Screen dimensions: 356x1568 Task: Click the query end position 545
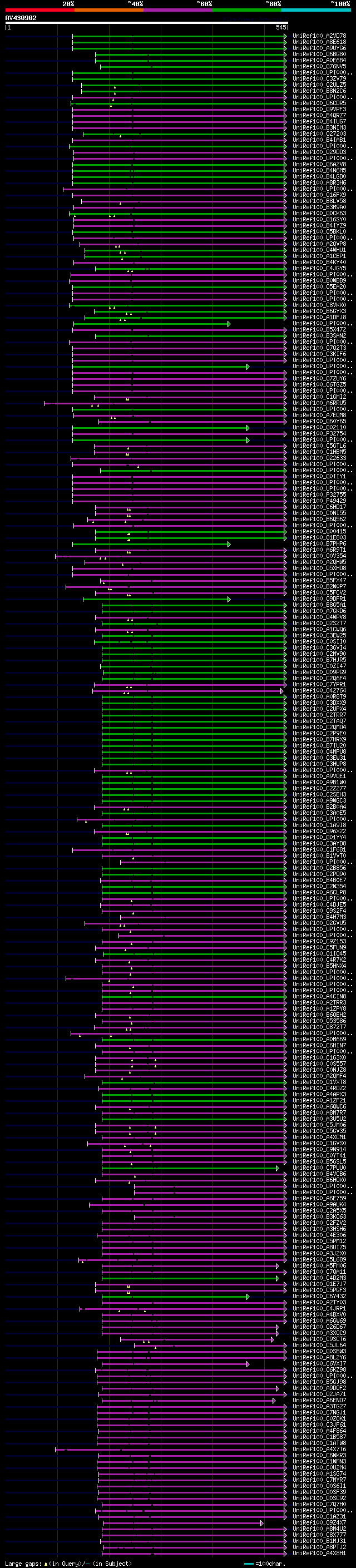pyautogui.click(x=280, y=27)
